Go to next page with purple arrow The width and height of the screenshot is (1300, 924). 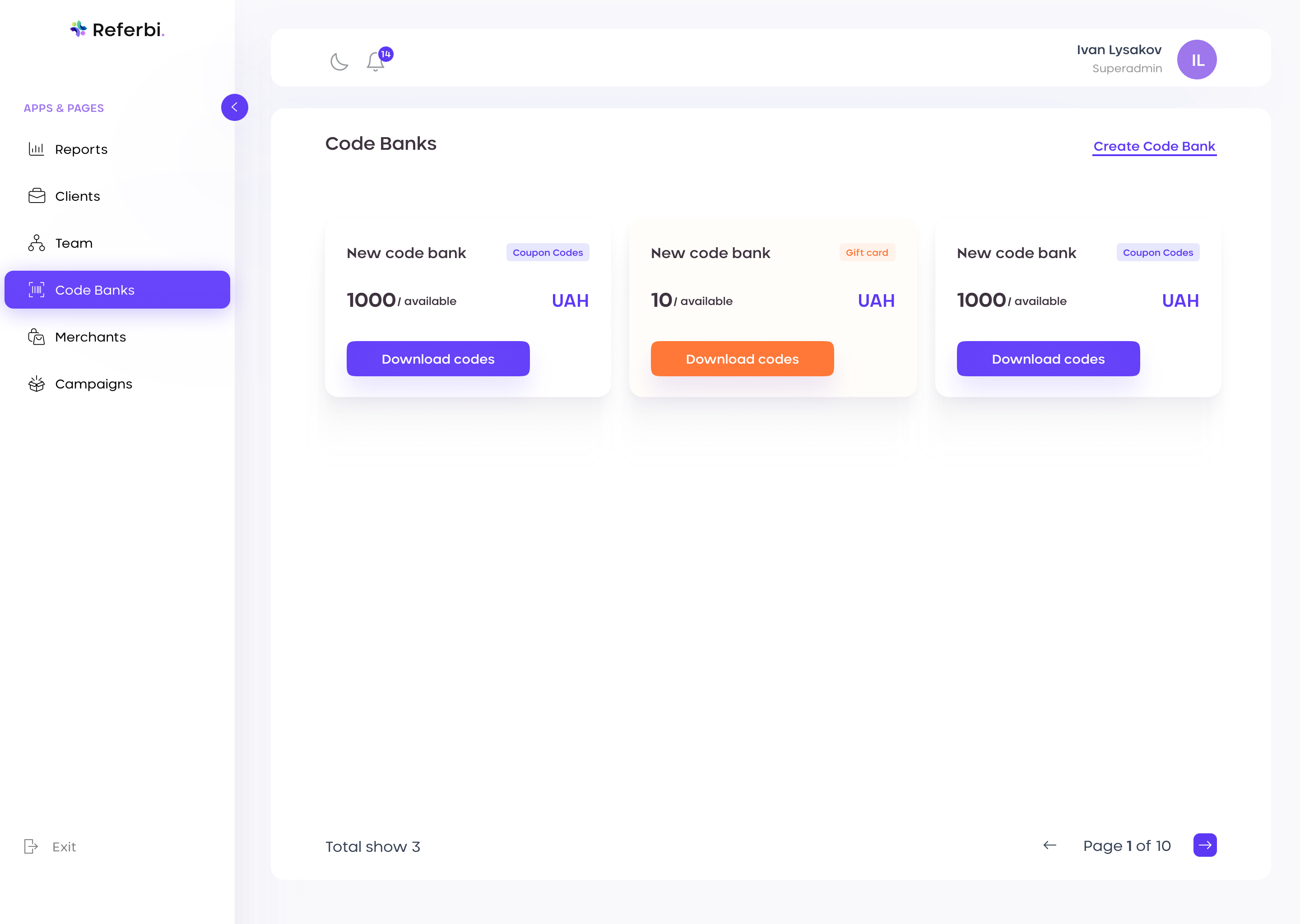pyautogui.click(x=1204, y=845)
